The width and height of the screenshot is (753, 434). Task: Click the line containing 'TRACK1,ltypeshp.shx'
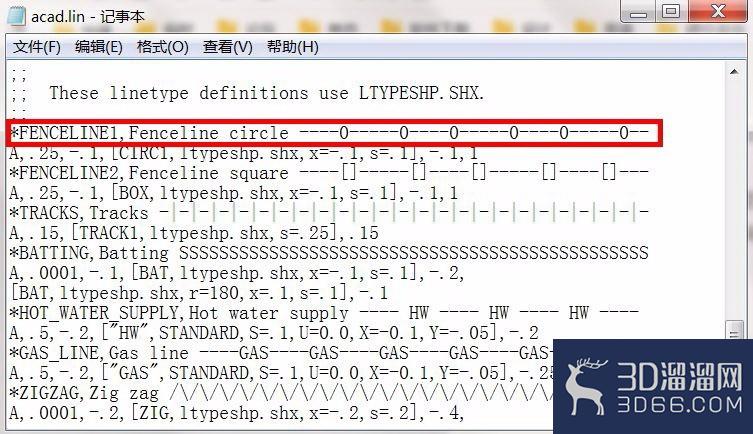click(x=194, y=233)
